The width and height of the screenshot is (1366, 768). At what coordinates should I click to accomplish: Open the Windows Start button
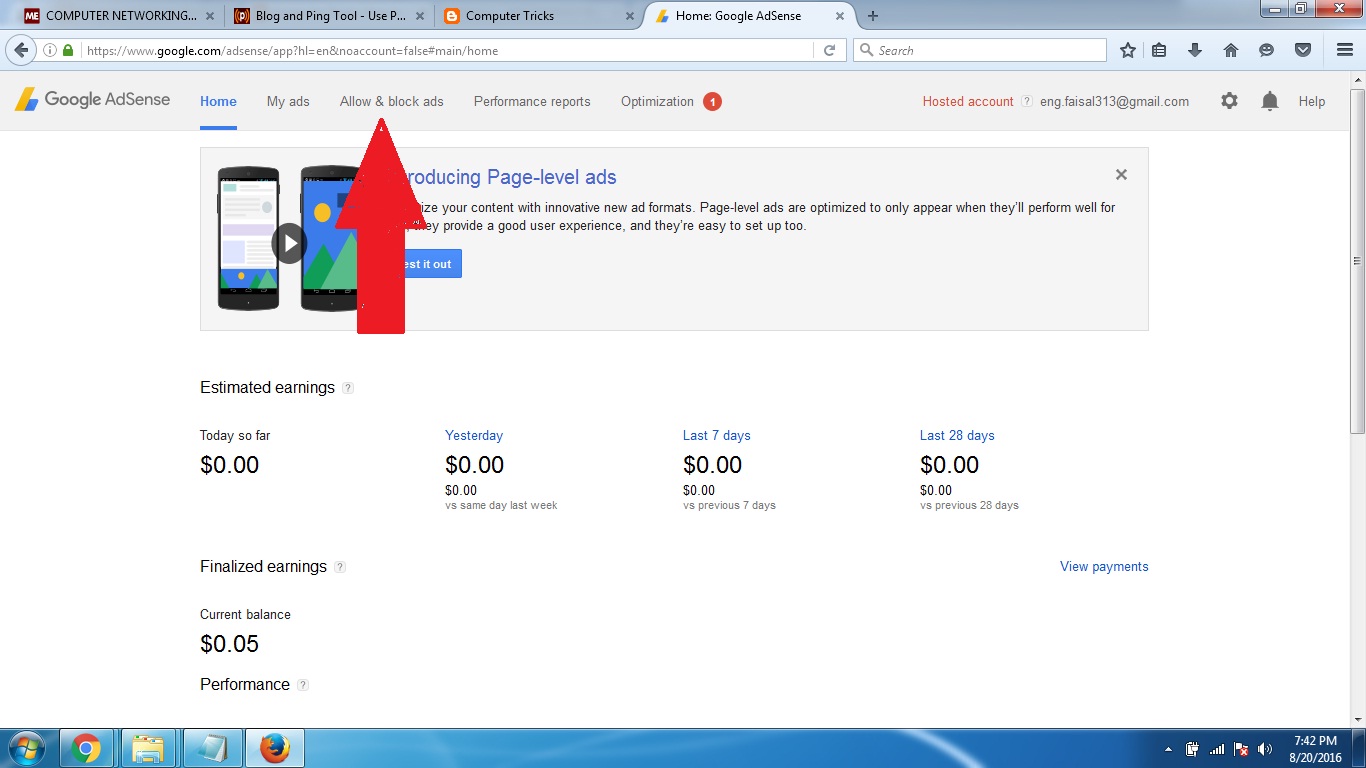[26, 748]
